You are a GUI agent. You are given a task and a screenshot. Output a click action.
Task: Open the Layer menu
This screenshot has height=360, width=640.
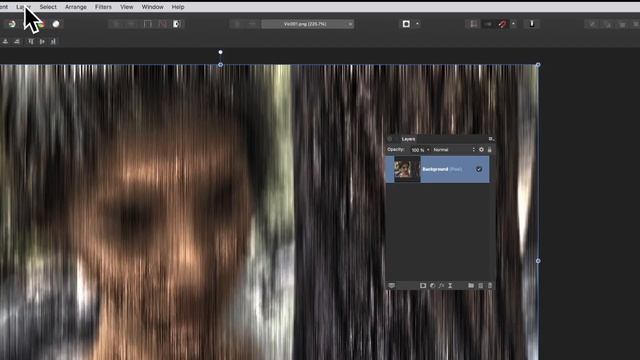click(23, 7)
